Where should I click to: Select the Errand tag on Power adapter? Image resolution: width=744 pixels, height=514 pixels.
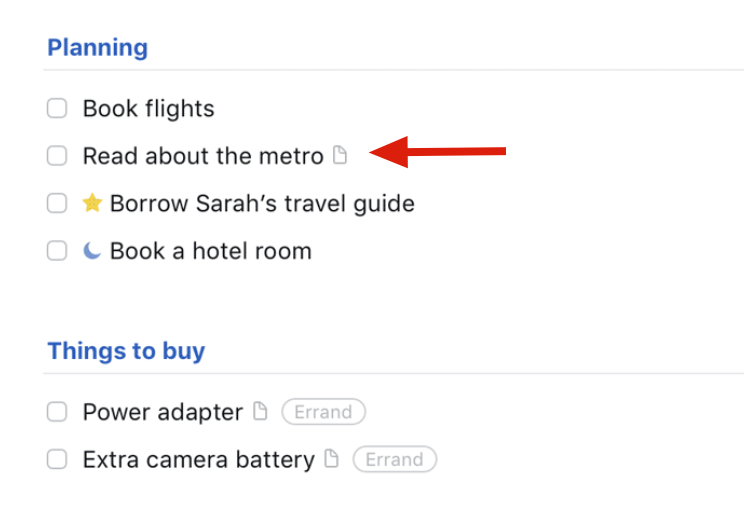(324, 411)
